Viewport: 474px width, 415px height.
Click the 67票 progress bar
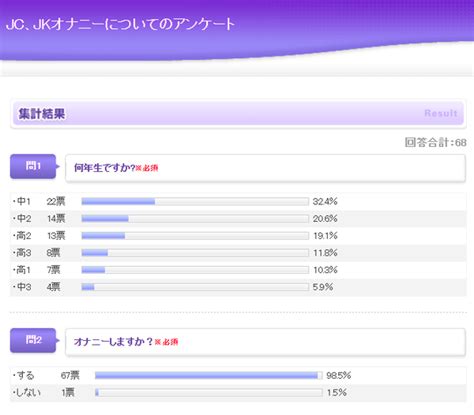[209, 376]
